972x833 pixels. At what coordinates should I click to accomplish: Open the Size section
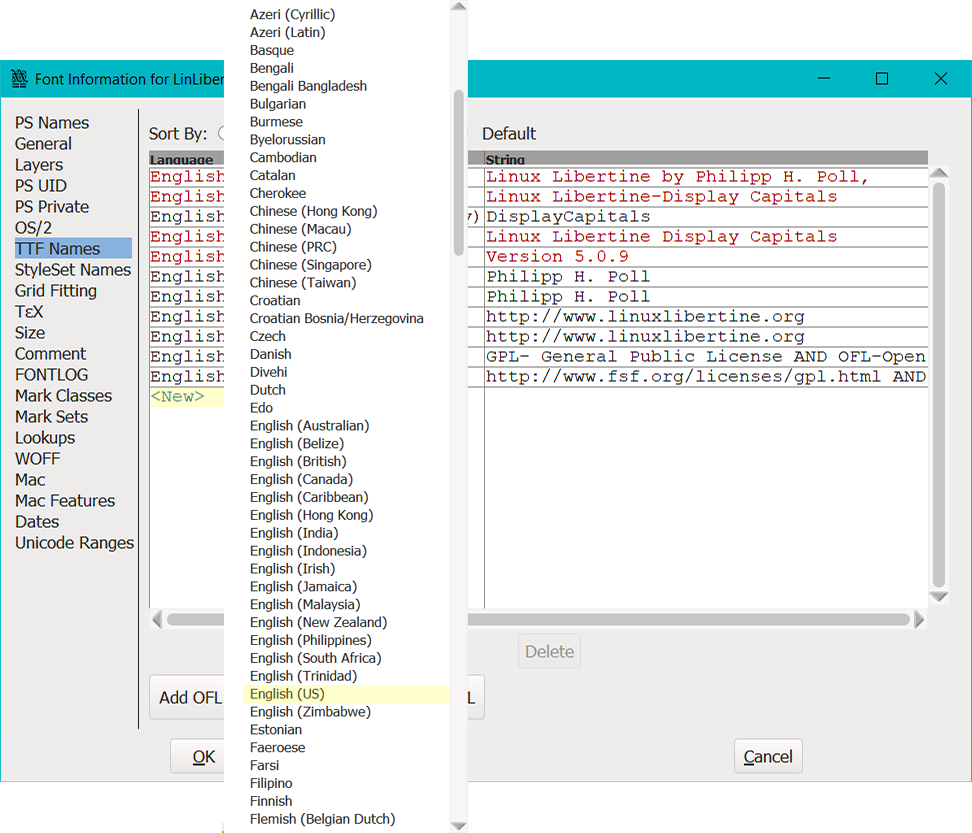click(30, 333)
